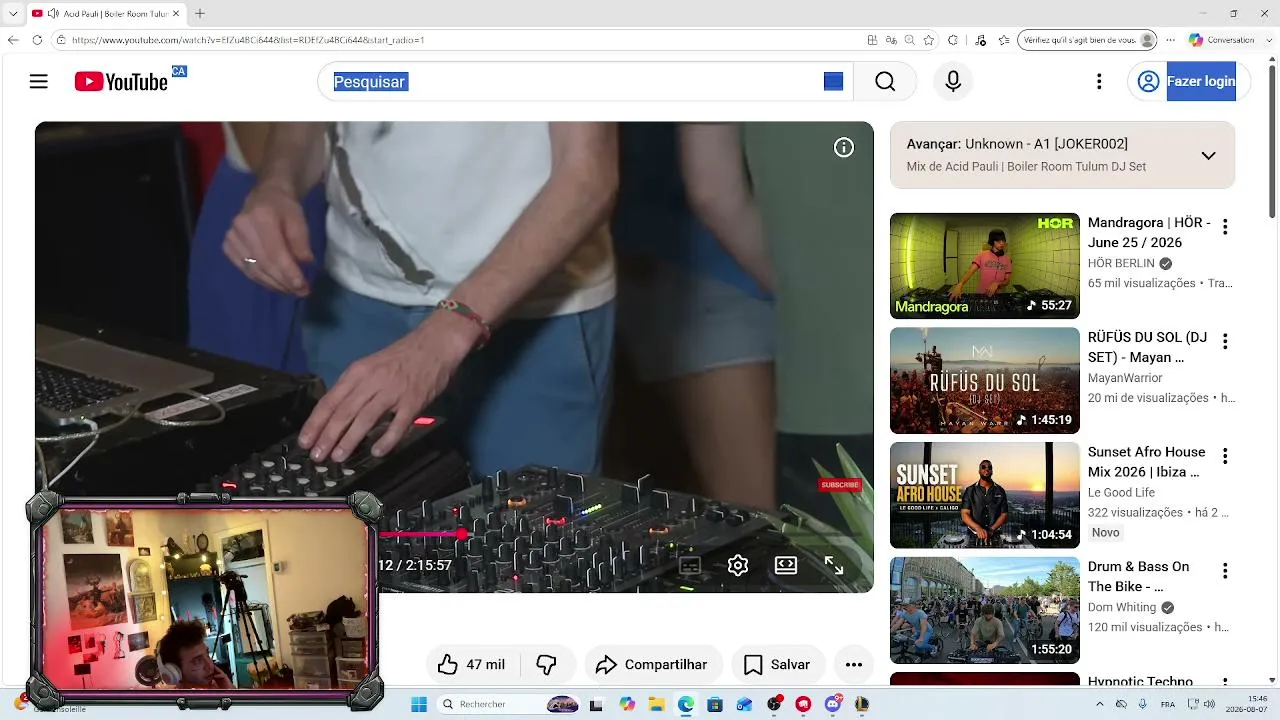Enter fullscreen video mode
This screenshot has height=720, width=1280.
point(834,565)
